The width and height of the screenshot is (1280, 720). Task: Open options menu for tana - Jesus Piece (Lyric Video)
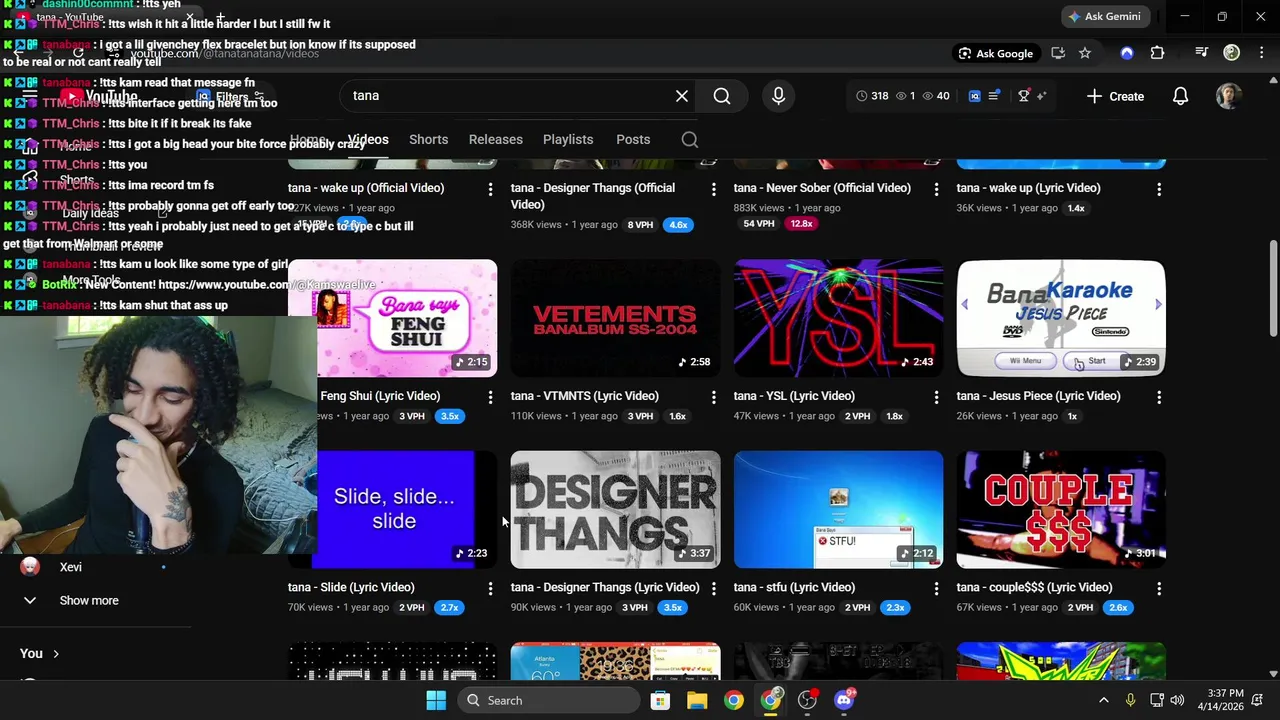point(1159,397)
